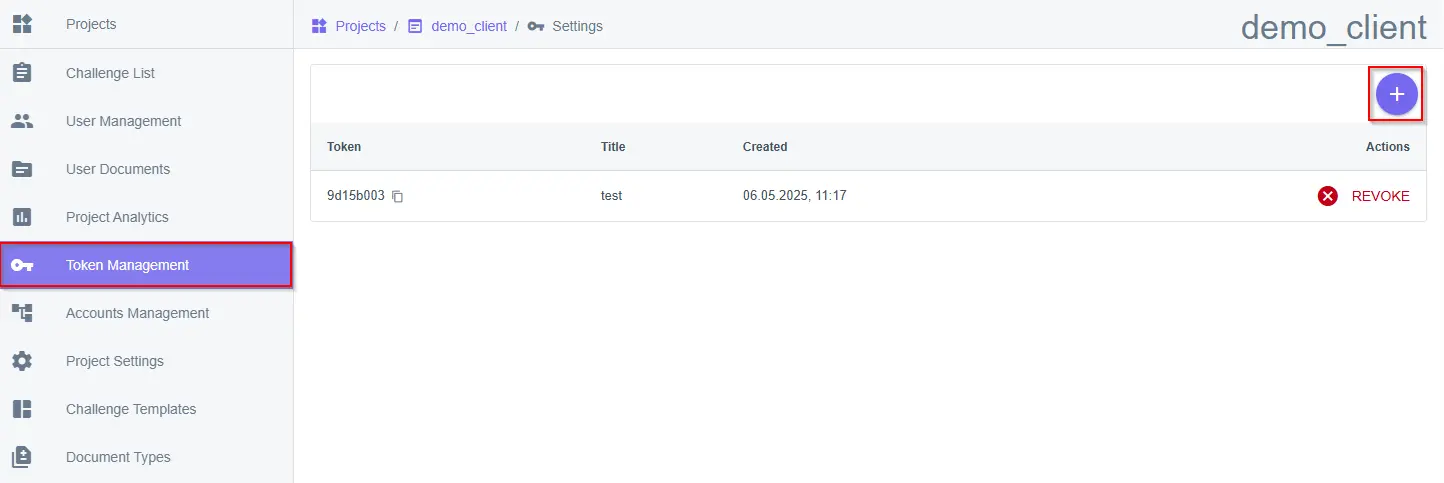This screenshot has width=1444, height=483.
Task: Open Projects from the sidebar menu
Action: click(x=91, y=24)
